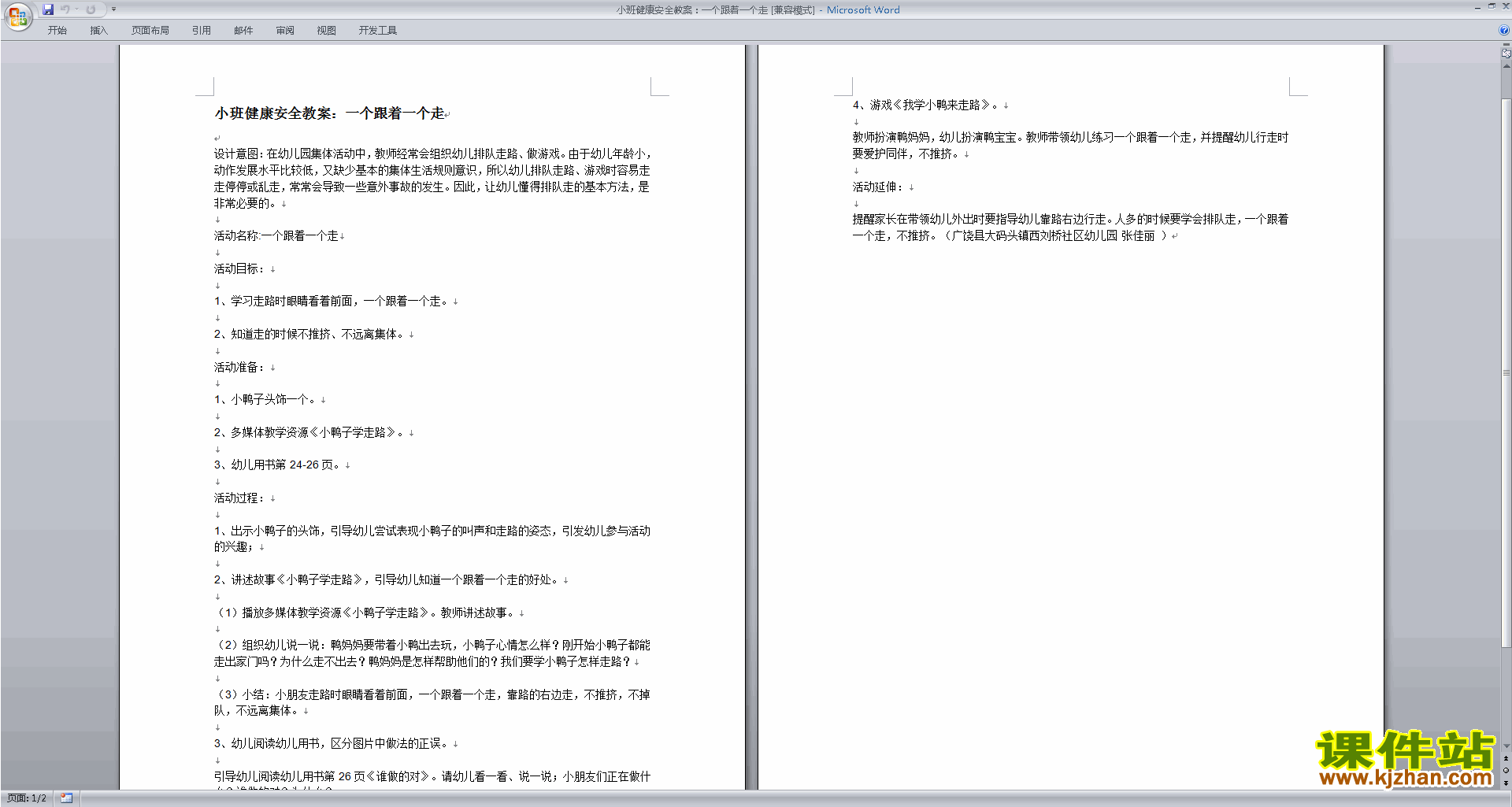
Task: Click vertical scrollbar up arrow
Action: 1506,67
